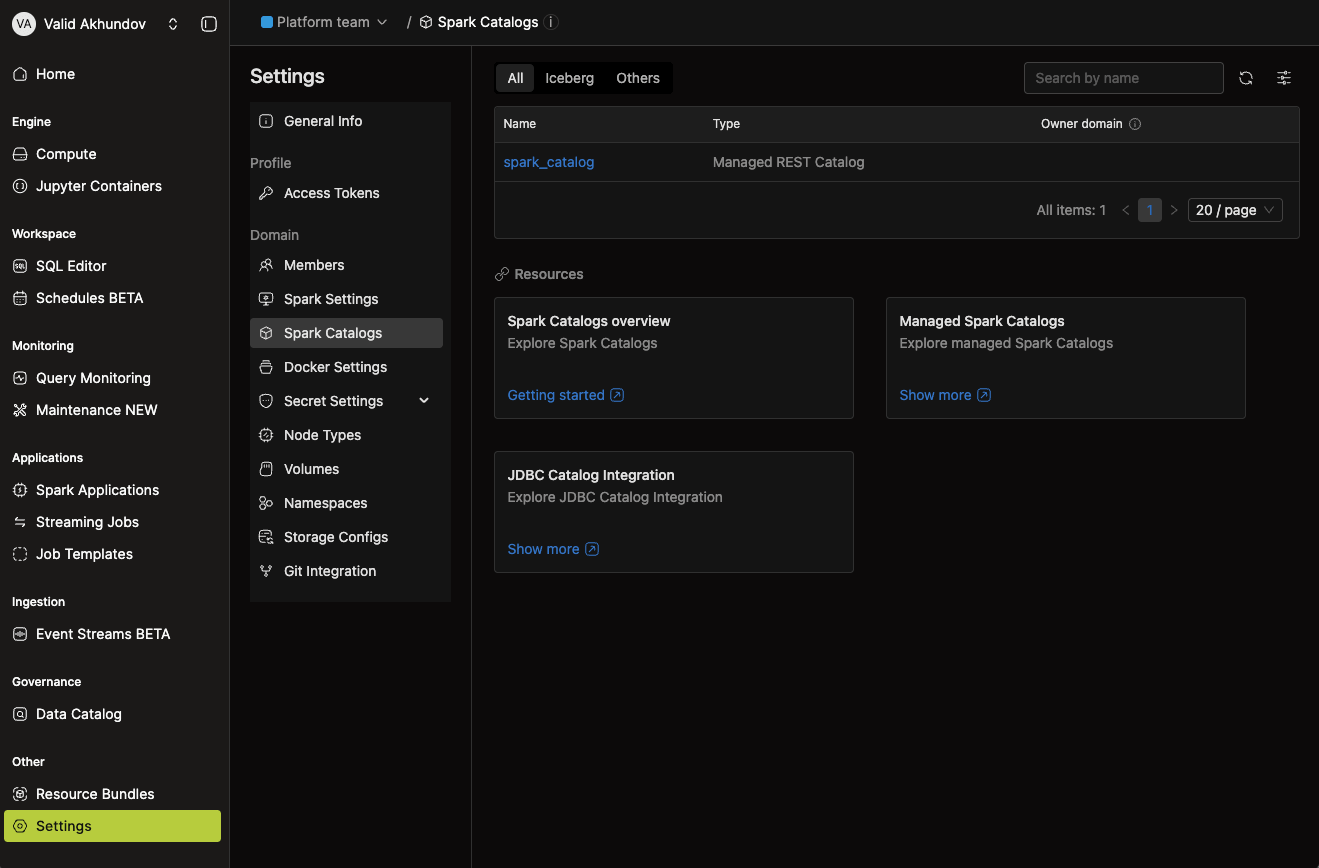
Task: Click the Namespaces icon
Action: coord(266,503)
